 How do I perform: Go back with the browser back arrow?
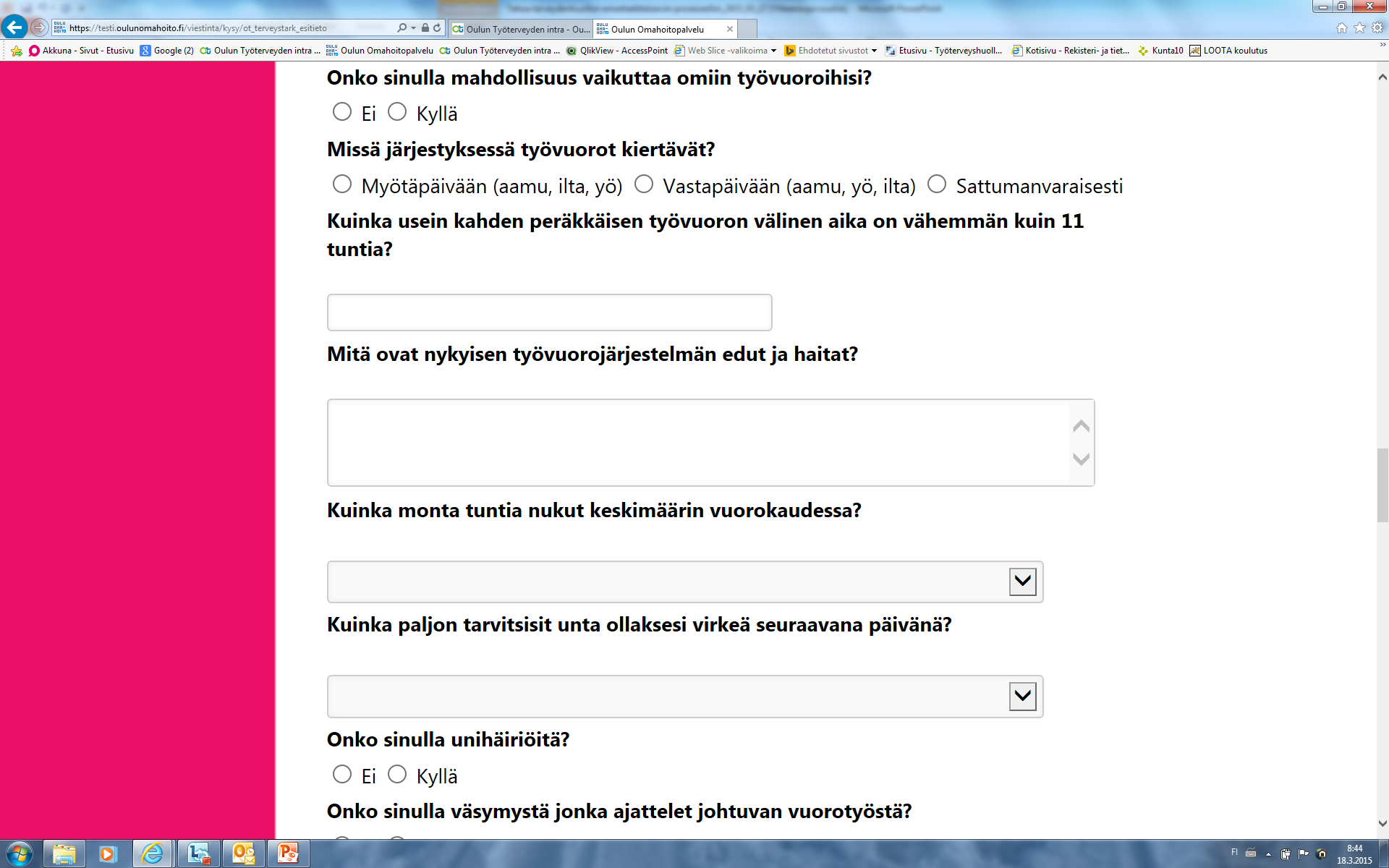[14, 27]
